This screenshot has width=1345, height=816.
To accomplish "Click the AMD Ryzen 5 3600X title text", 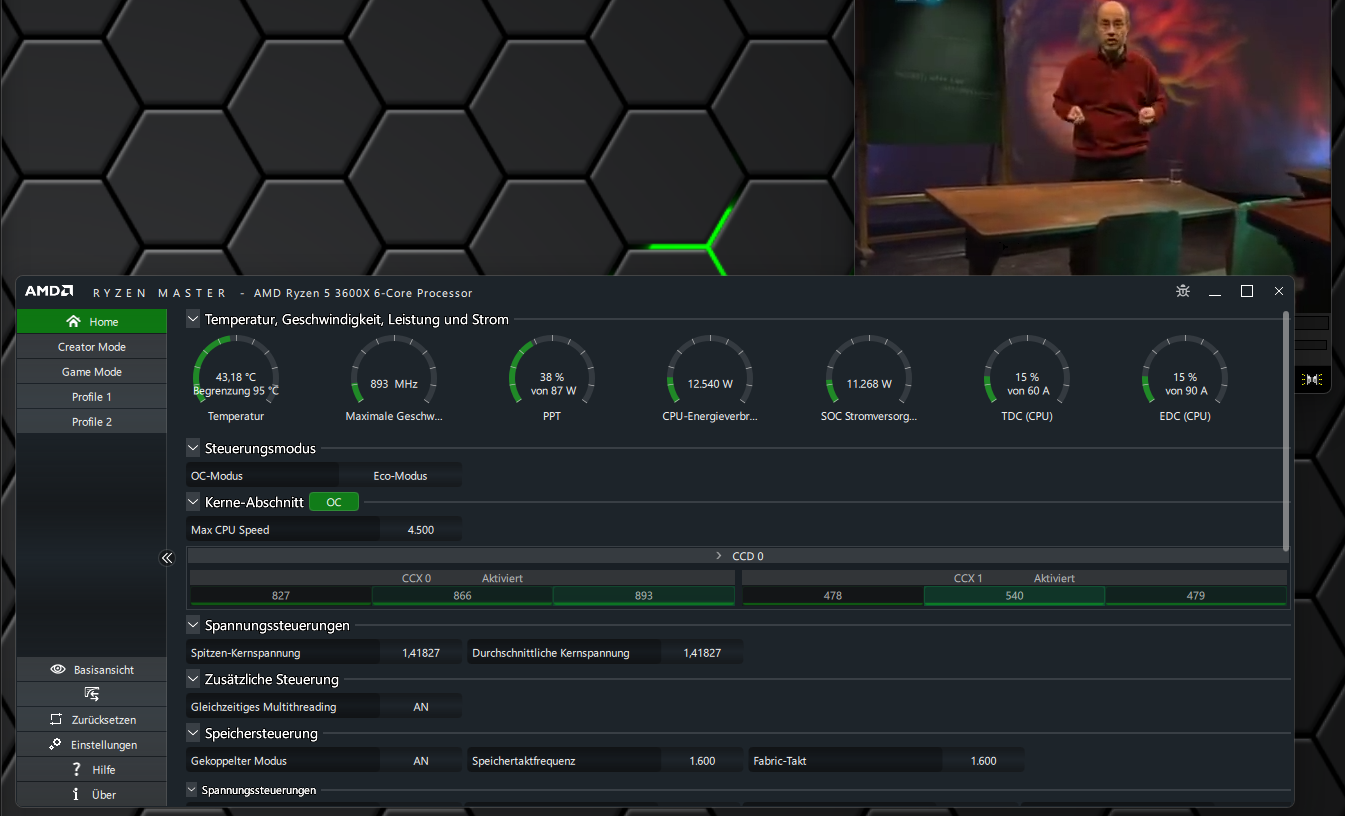I will [x=363, y=293].
